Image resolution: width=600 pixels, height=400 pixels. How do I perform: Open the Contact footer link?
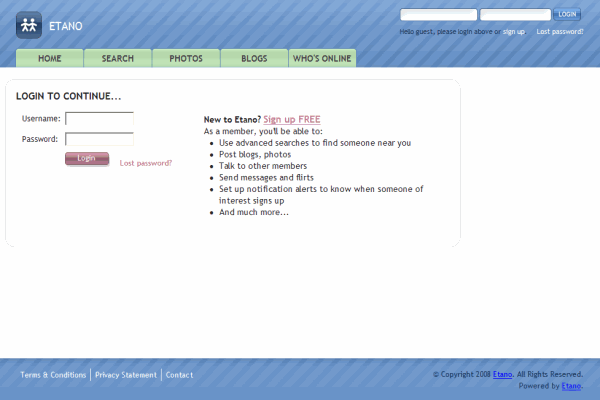pyautogui.click(x=179, y=375)
